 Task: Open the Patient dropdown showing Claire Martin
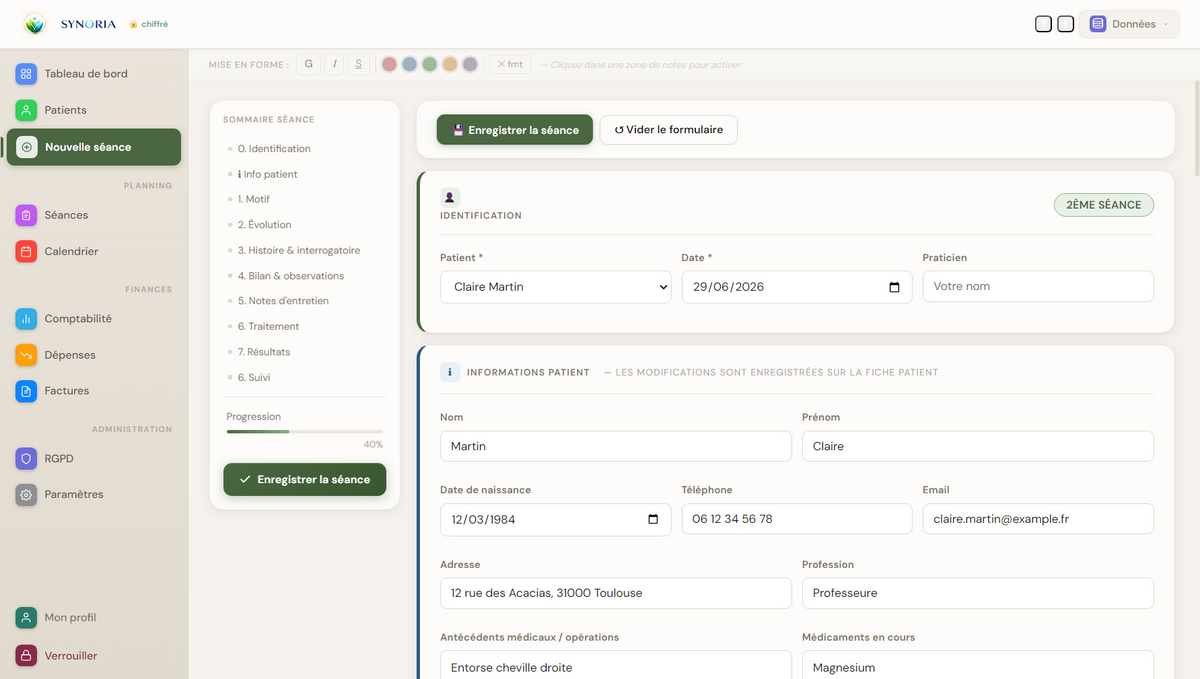point(555,287)
